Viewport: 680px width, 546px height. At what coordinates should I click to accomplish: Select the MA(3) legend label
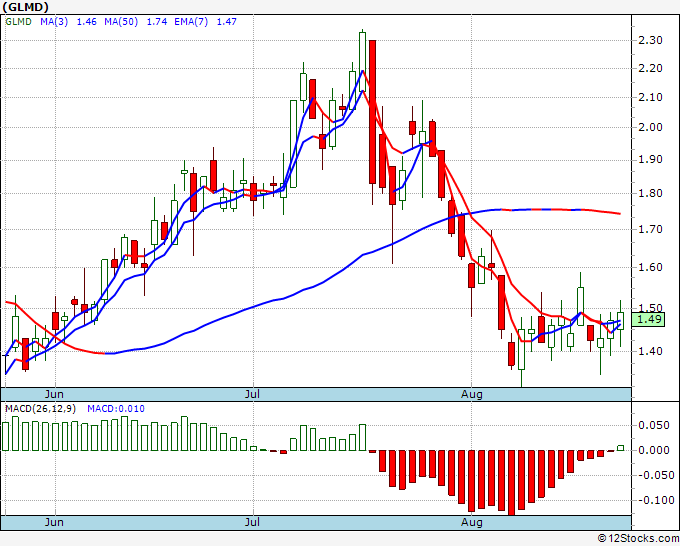coord(54,22)
